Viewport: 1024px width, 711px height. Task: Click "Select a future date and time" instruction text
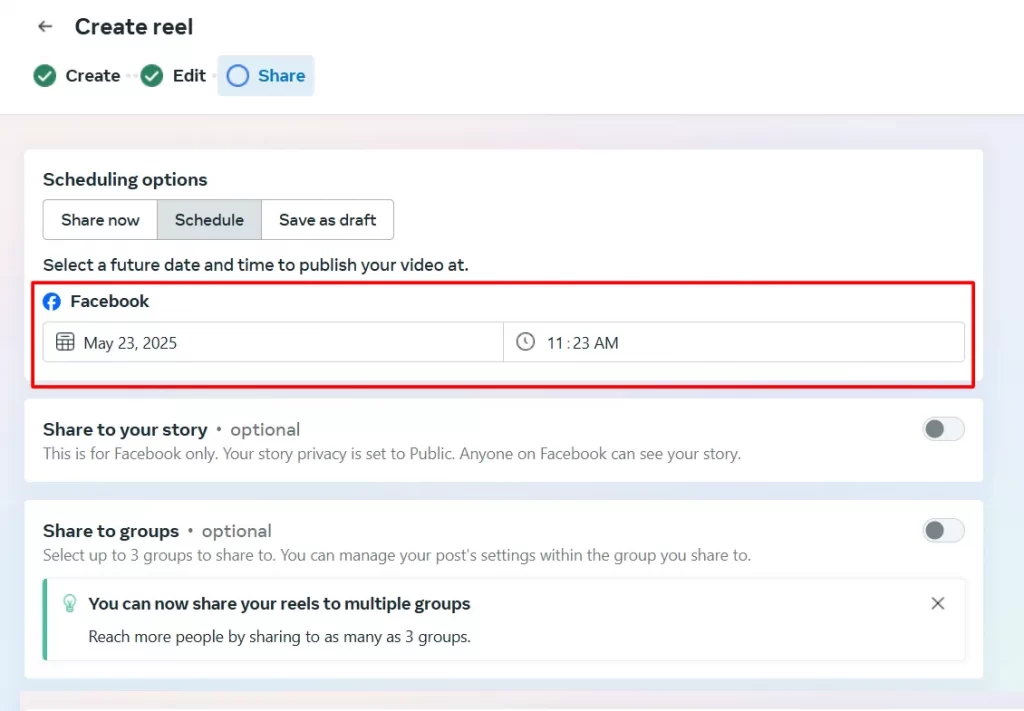[255, 265]
